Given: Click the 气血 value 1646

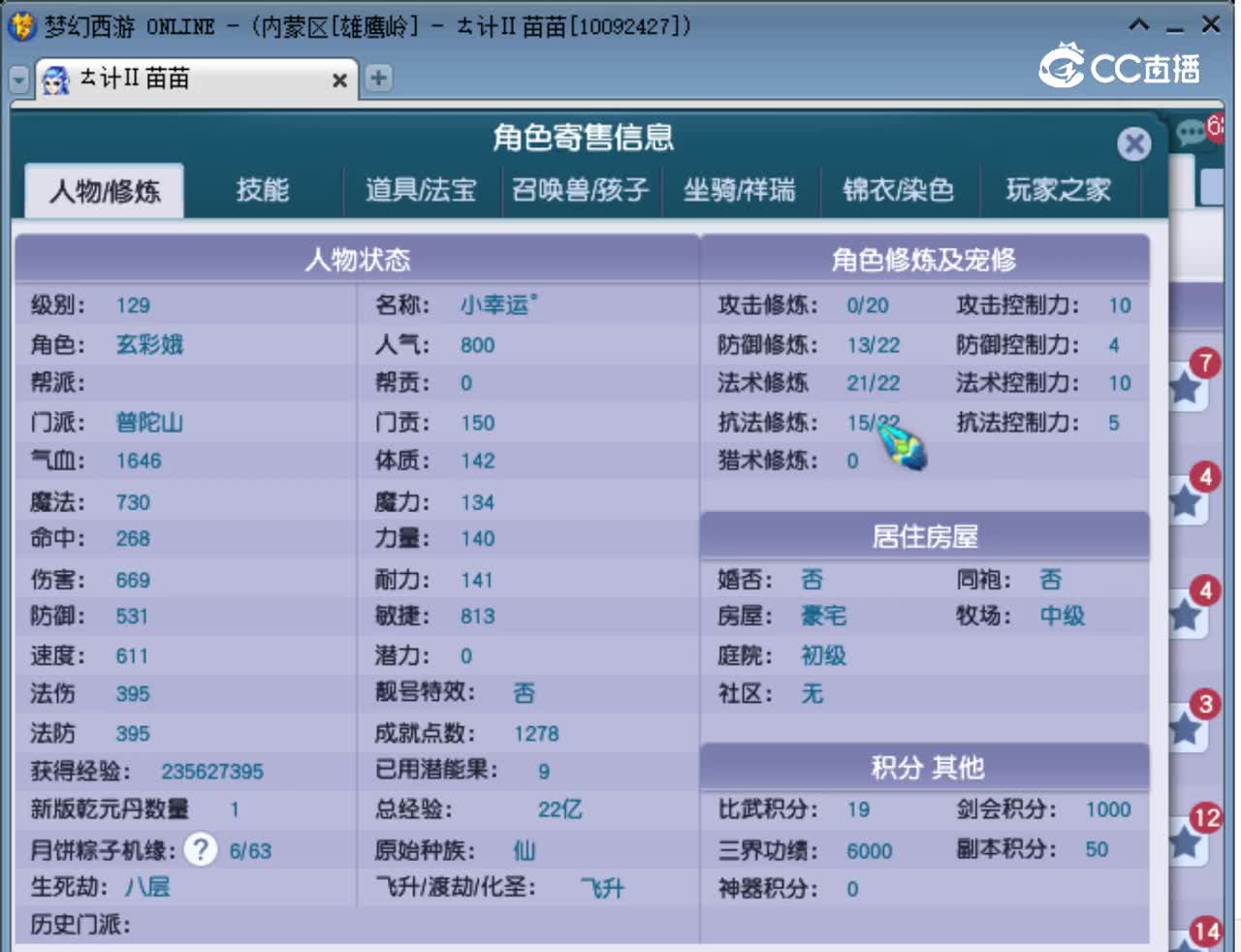Looking at the screenshot, I should click(x=139, y=461).
